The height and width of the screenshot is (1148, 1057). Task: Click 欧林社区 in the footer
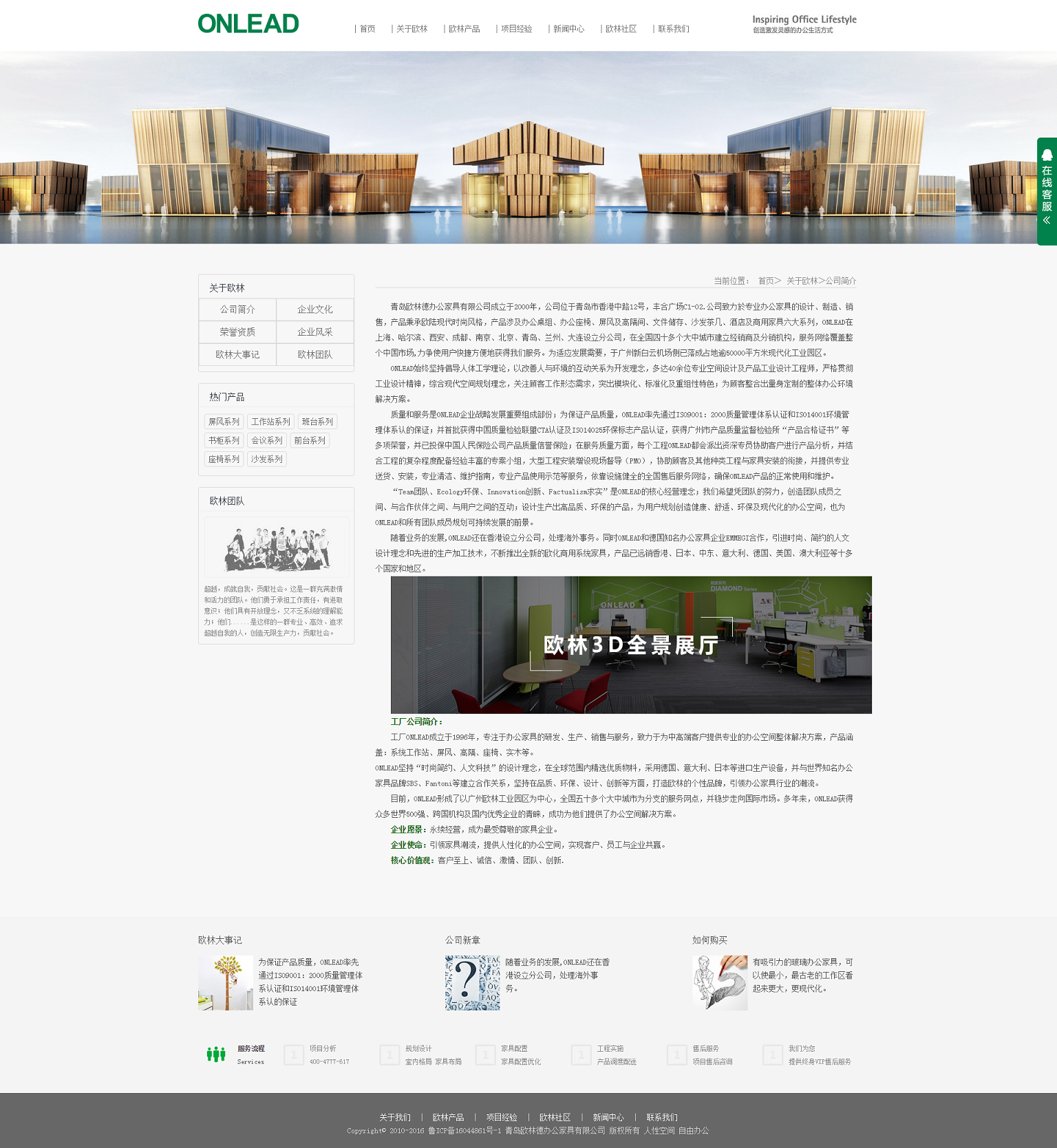tap(555, 1118)
